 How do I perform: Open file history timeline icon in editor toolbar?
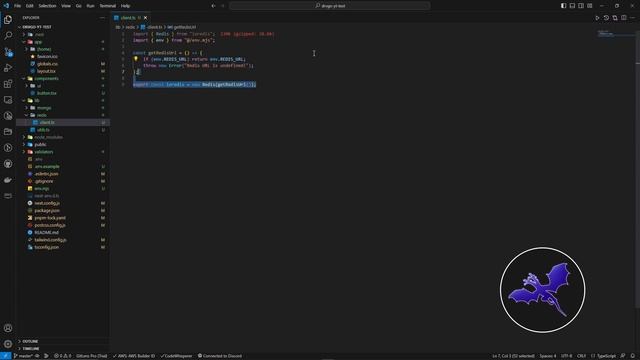pos(606,18)
